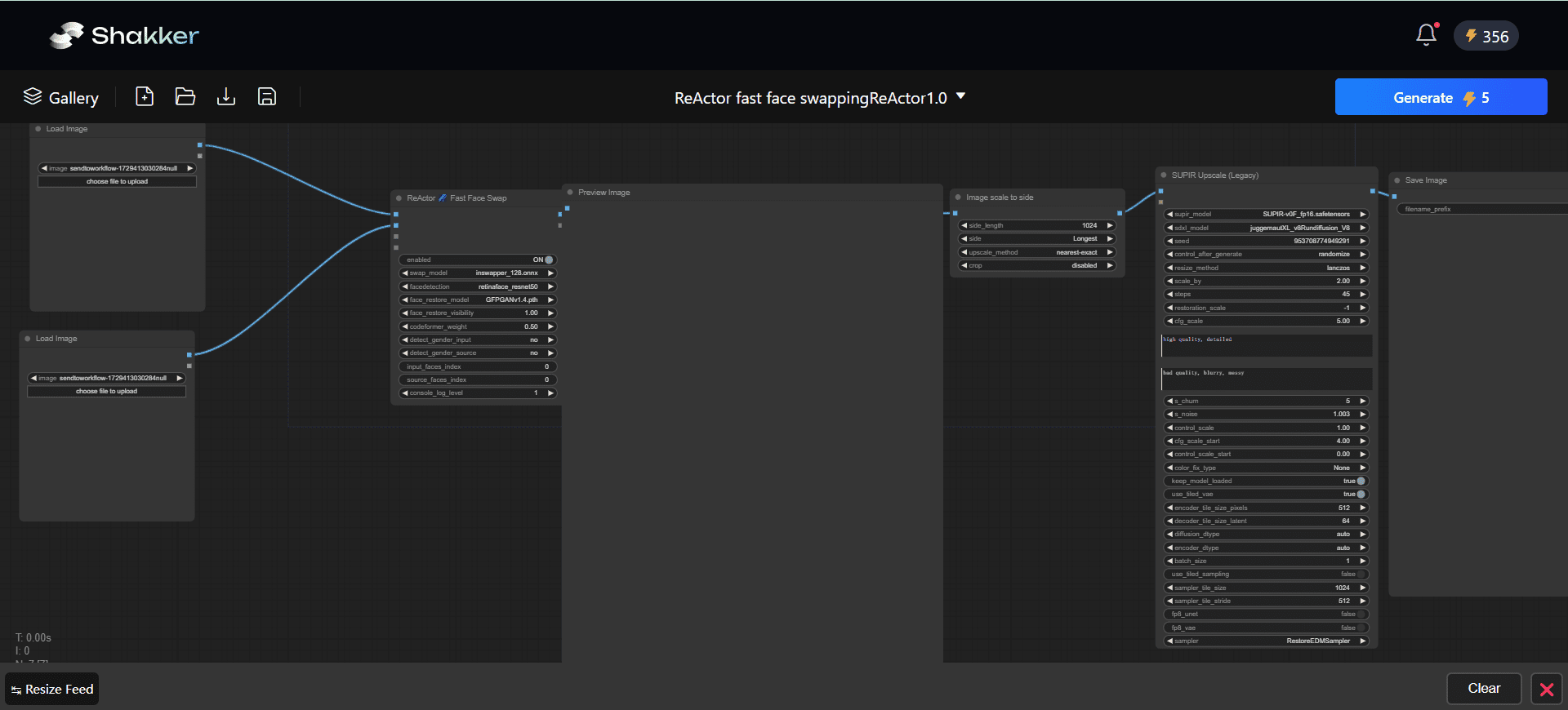Increase s_churn with its right arrow
This screenshot has width=1568, height=710.
click(1363, 401)
